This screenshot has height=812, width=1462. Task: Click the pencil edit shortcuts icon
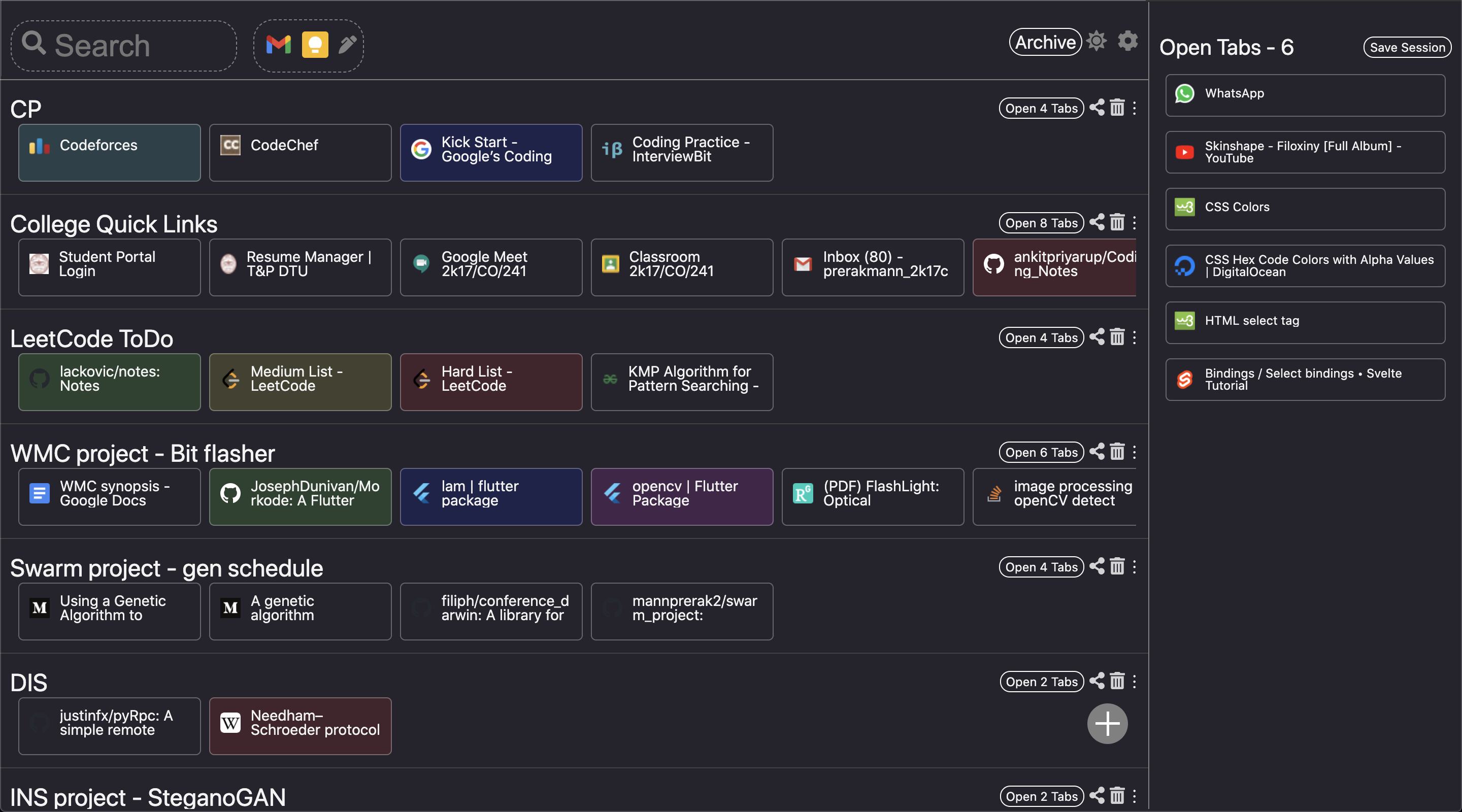347,45
